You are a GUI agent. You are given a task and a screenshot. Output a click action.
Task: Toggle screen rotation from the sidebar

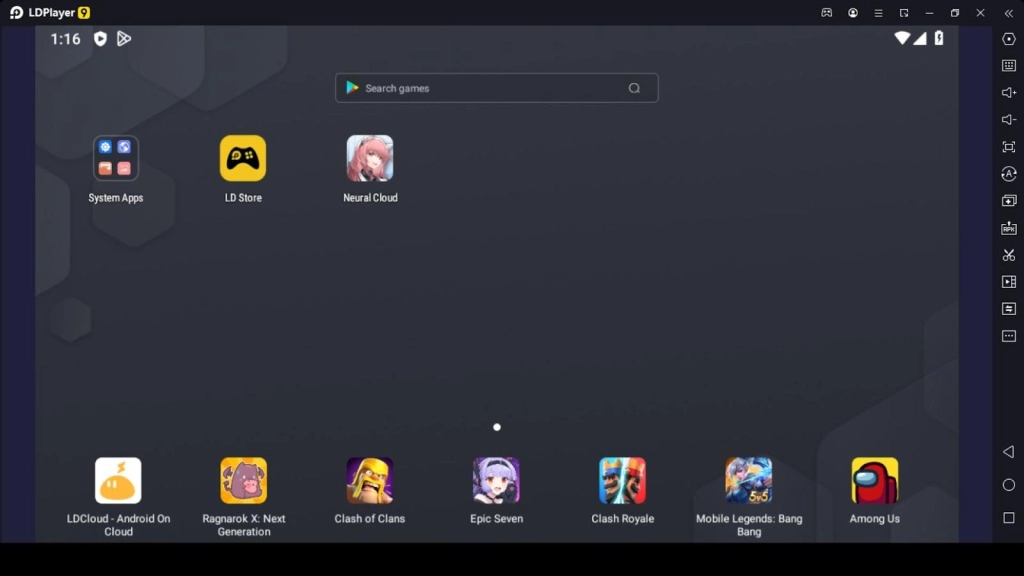pyautogui.click(x=1009, y=173)
